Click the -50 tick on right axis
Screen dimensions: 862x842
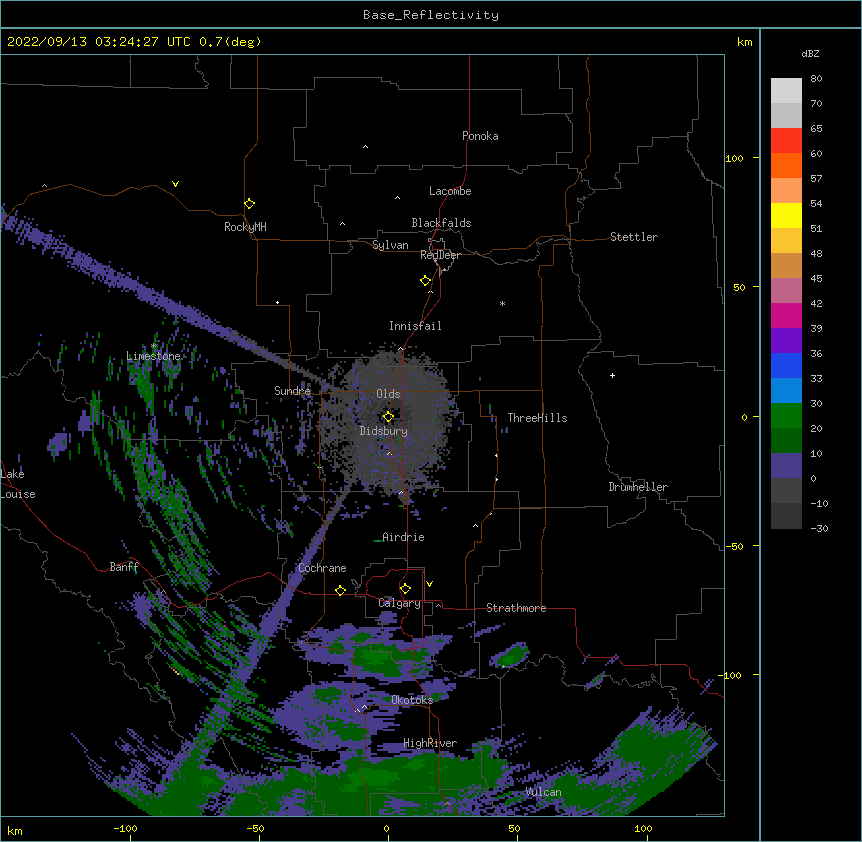[x=734, y=546]
